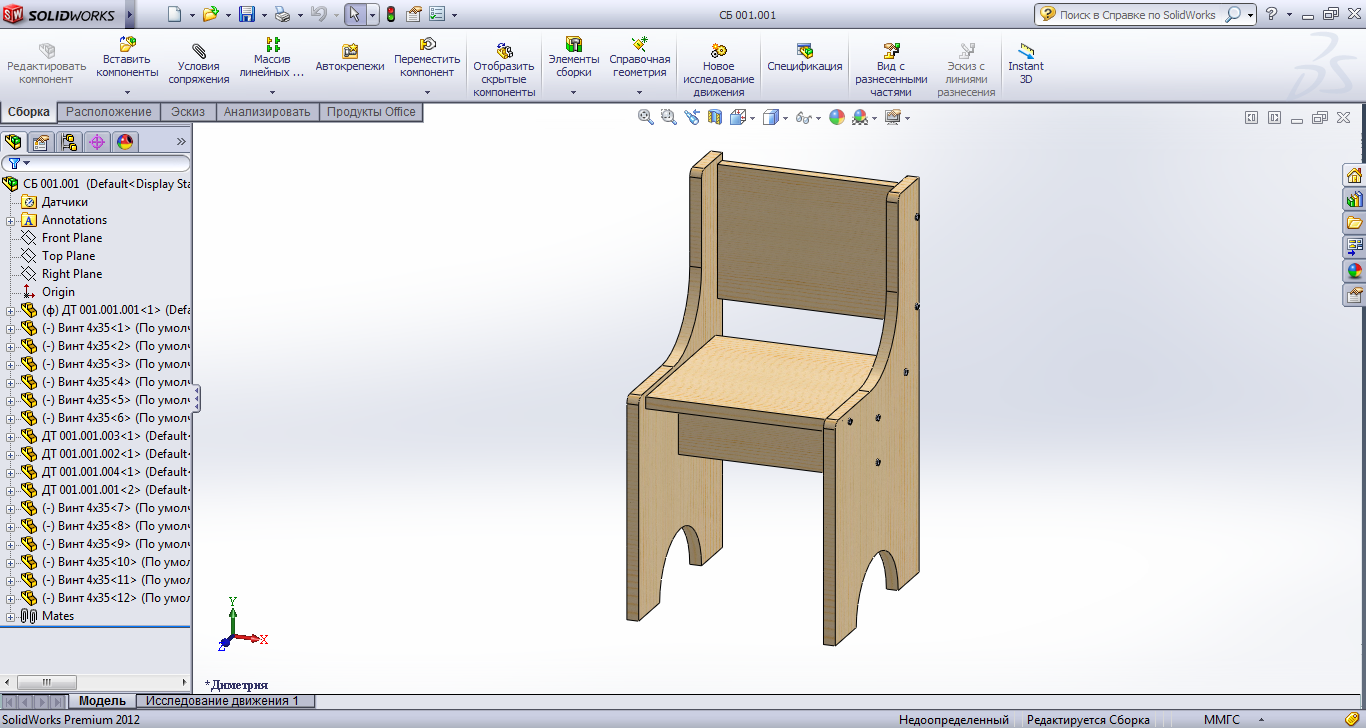The image size is (1366, 728).
Task: Open Условия сопряжения mate tool
Action: click(x=199, y=65)
